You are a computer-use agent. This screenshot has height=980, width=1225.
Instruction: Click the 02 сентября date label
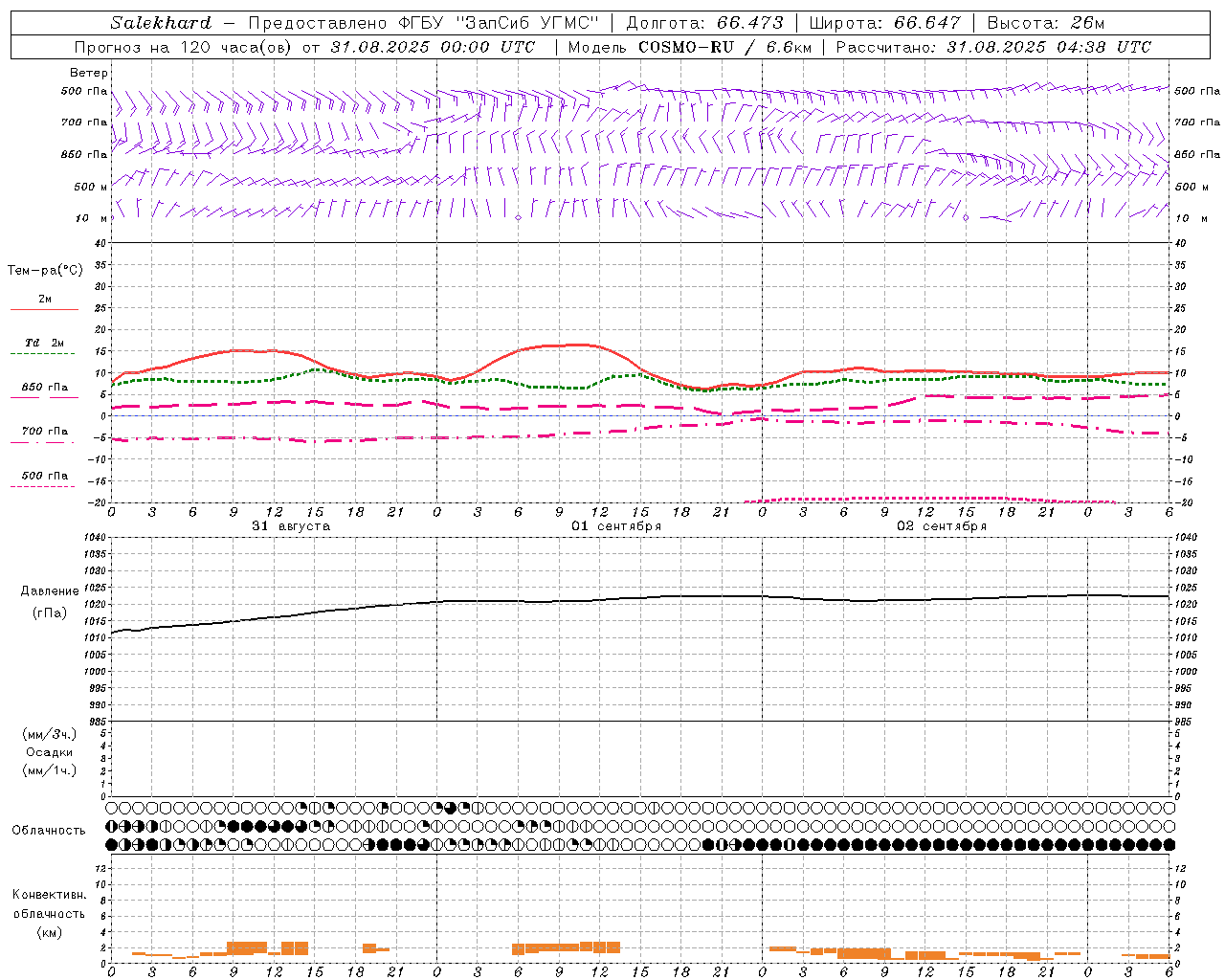click(942, 526)
